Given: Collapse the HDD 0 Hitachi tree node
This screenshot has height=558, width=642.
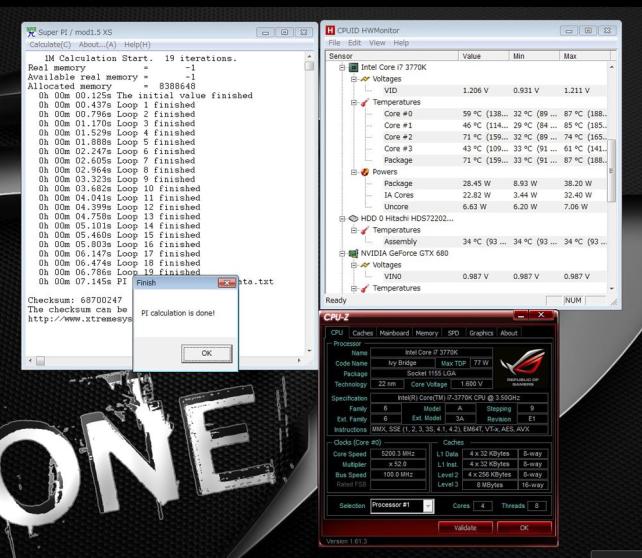Looking at the screenshot, I should [342, 219].
